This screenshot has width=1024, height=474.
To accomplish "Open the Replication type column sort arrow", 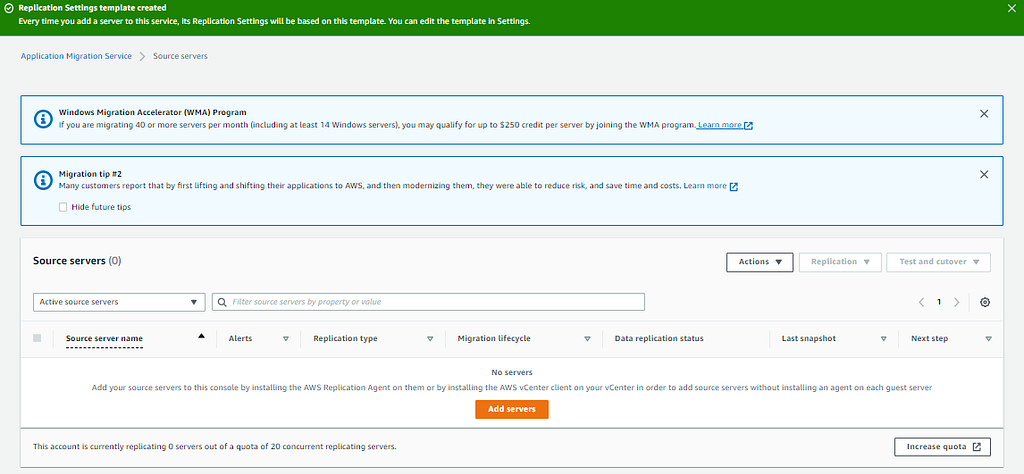I will (430, 339).
